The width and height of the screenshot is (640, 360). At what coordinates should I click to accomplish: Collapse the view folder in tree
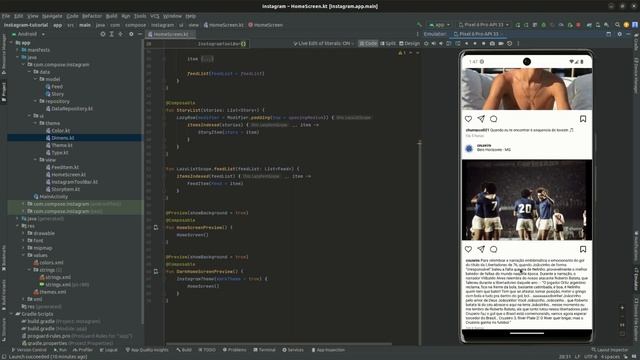(36, 160)
